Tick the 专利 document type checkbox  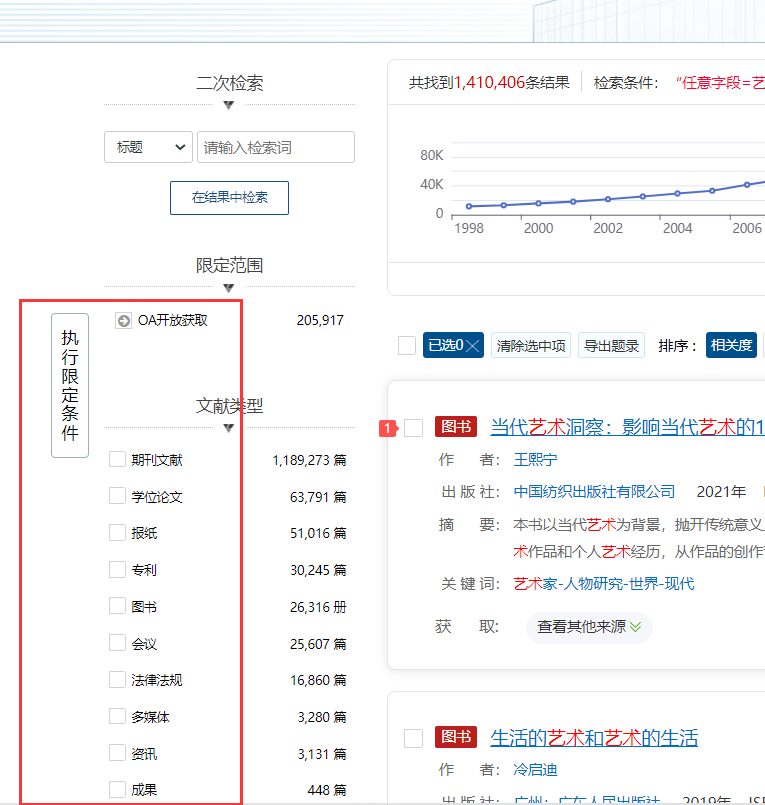(x=117, y=570)
